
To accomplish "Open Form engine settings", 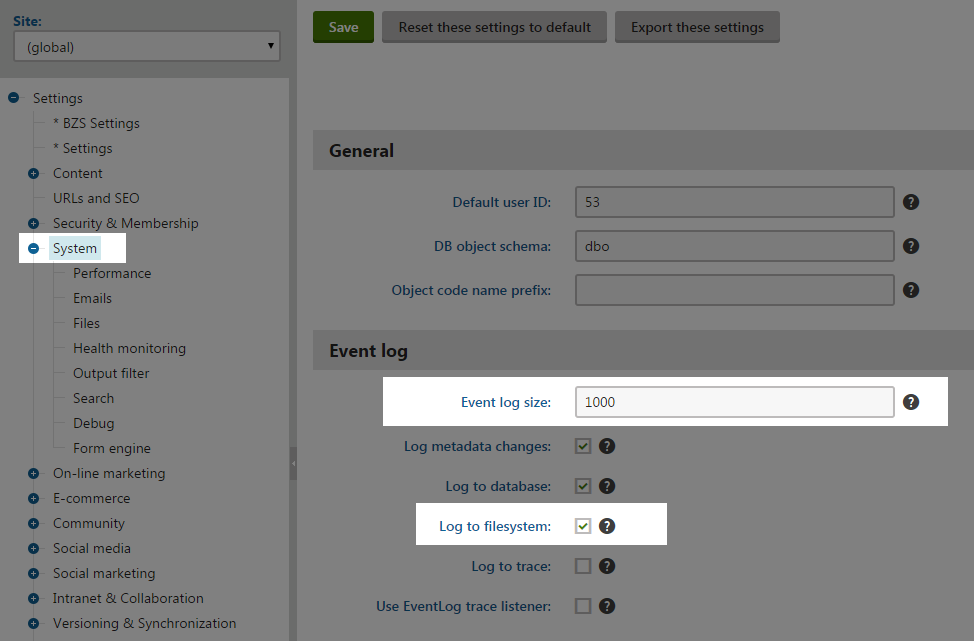I will [x=112, y=448].
